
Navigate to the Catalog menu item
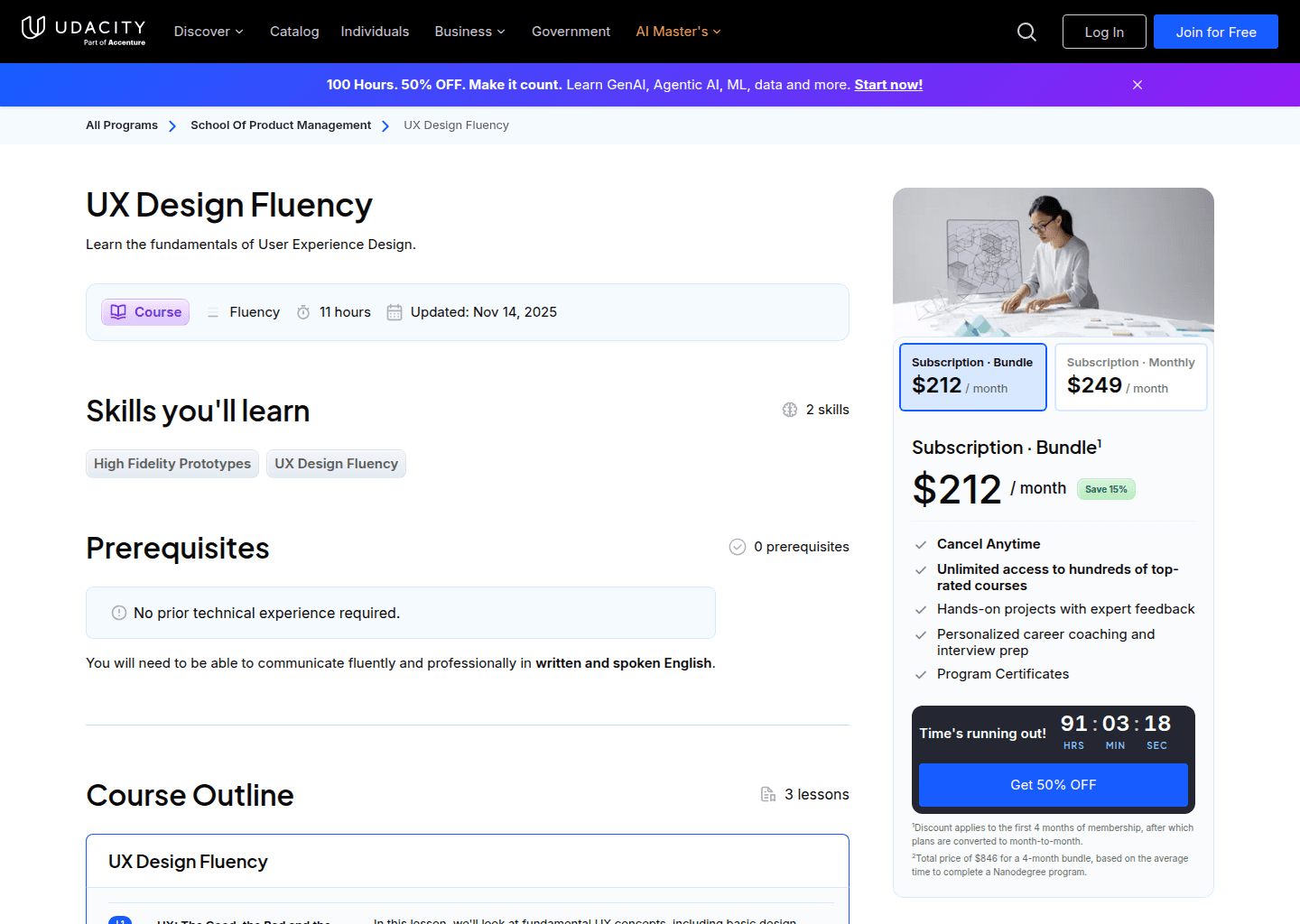tap(294, 31)
